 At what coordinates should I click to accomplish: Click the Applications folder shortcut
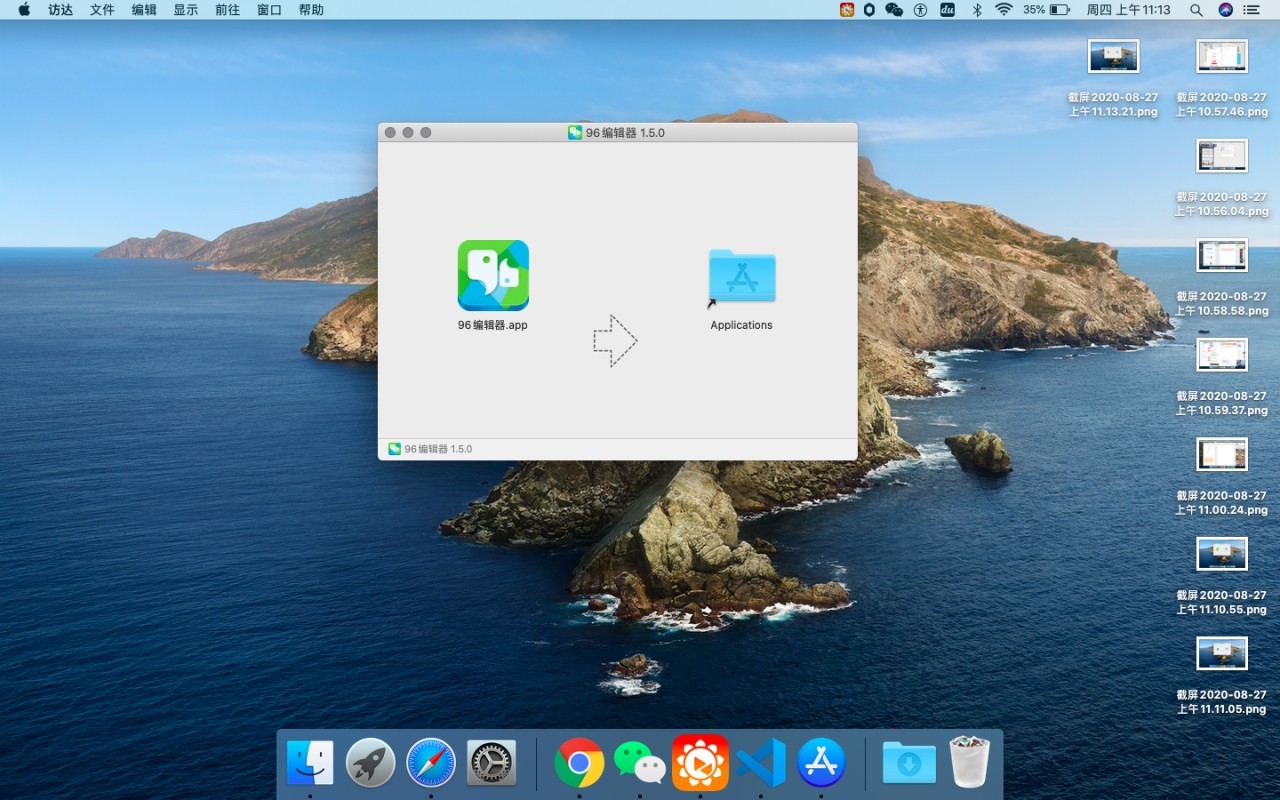741,277
